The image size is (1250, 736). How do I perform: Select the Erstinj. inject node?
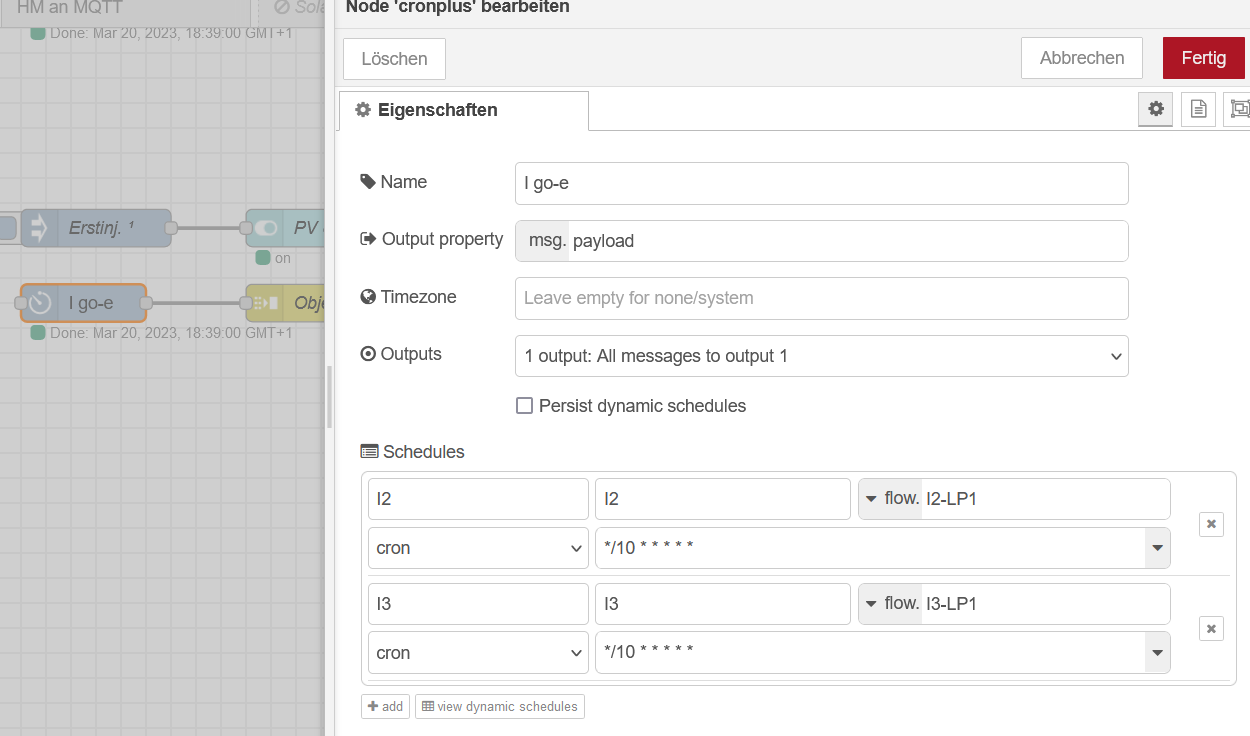(95, 228)
